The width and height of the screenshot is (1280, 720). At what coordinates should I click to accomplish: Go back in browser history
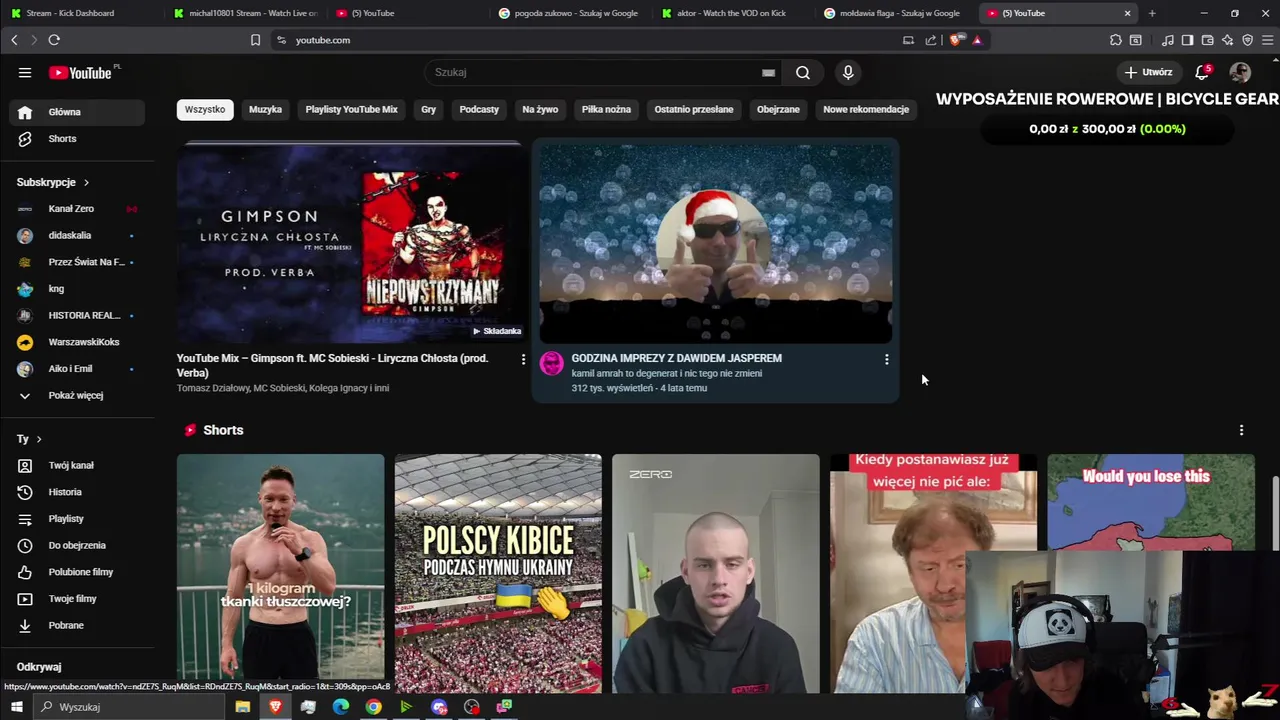point(14,40)
